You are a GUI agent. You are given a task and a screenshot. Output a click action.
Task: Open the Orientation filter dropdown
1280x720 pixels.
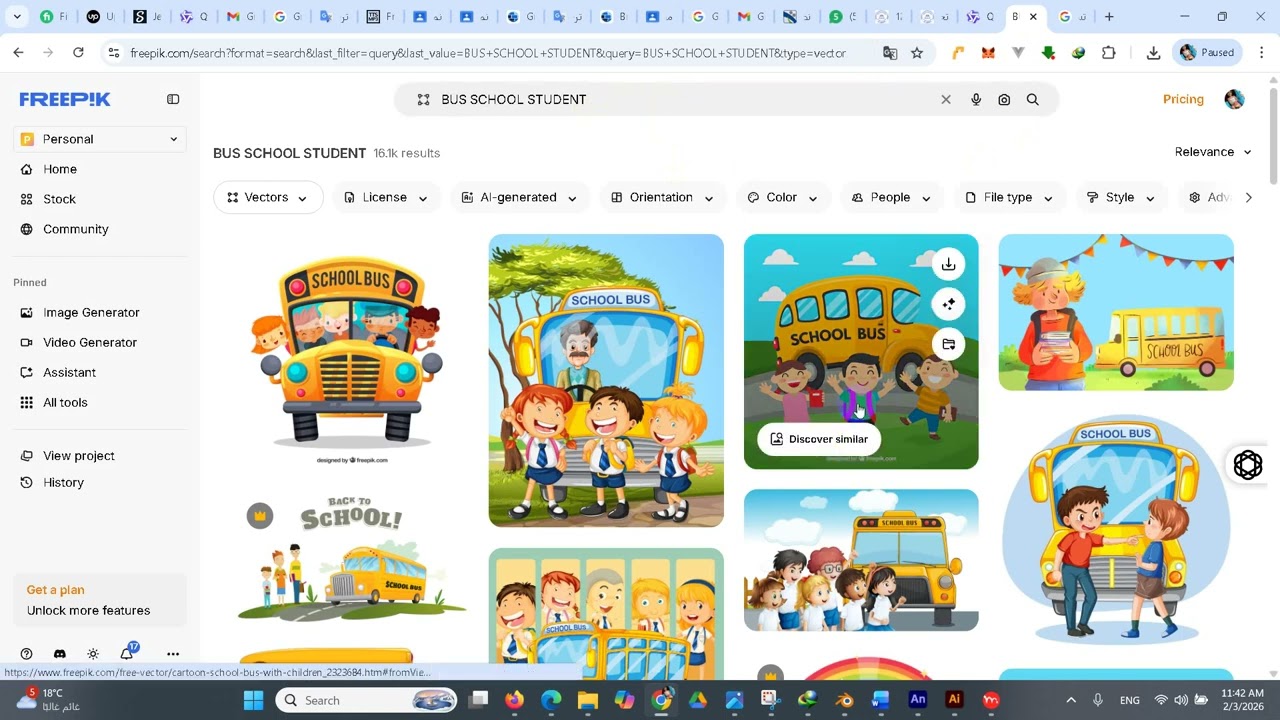[x=662, y=197]
